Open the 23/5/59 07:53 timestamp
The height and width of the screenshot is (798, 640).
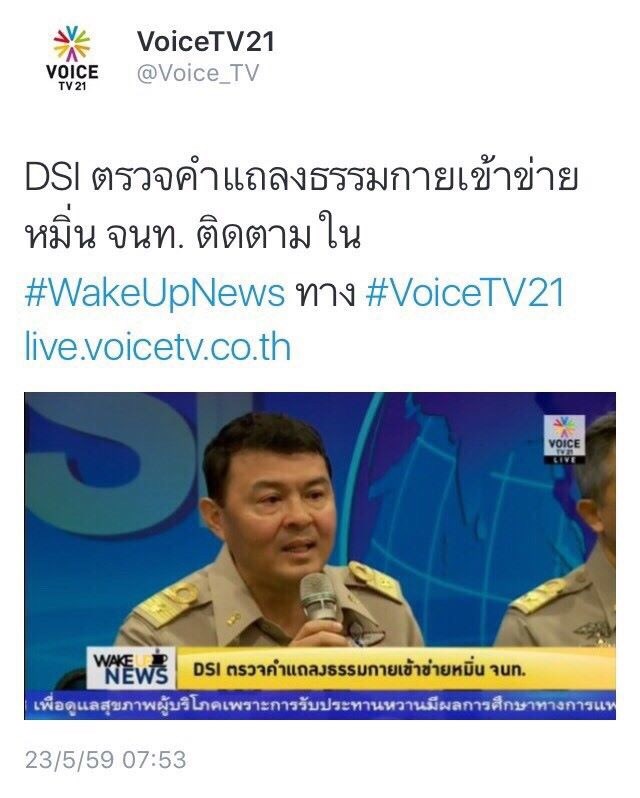tap(105, 760)
